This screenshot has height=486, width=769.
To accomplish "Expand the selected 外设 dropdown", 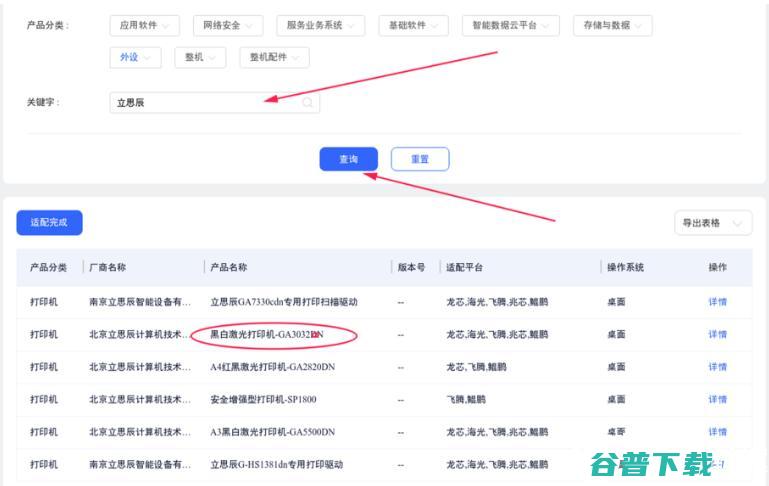I will tap(135, 57).
